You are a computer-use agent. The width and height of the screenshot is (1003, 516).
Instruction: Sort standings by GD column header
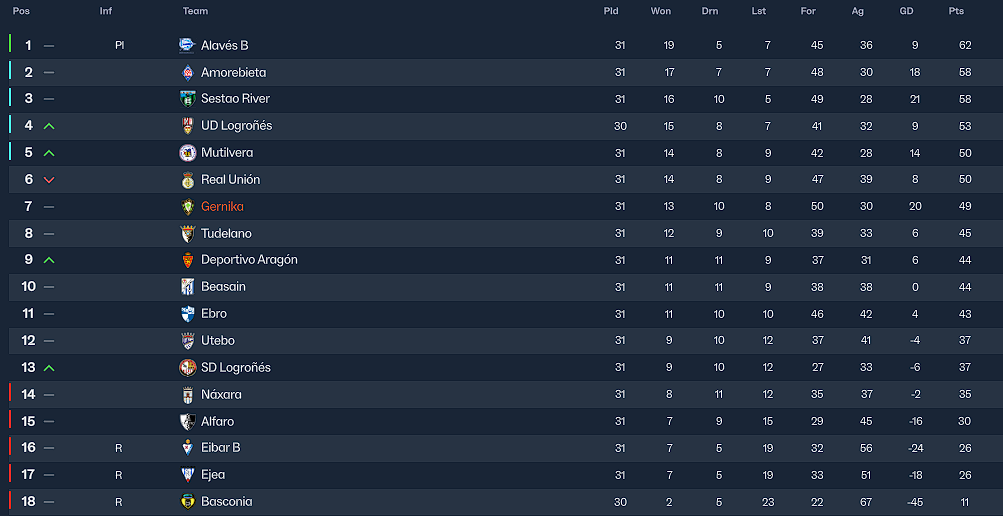tap(906, 11)
